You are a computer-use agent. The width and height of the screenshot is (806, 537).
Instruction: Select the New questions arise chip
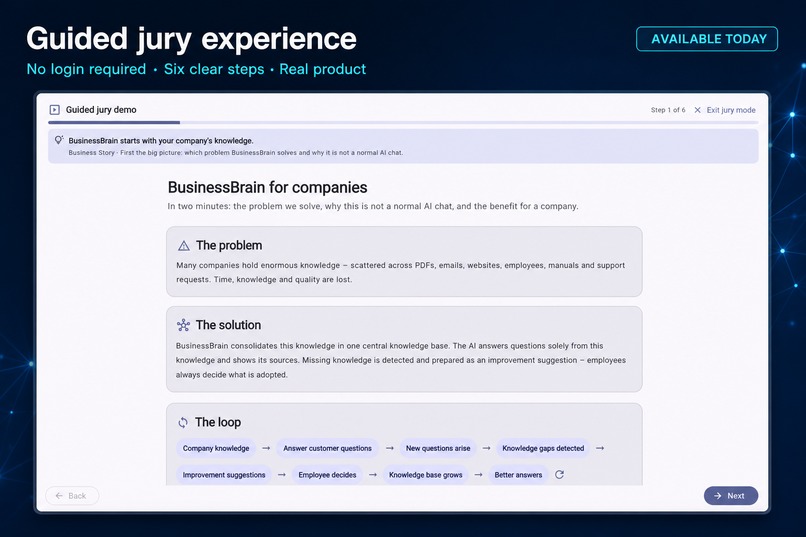click(438, 448)
